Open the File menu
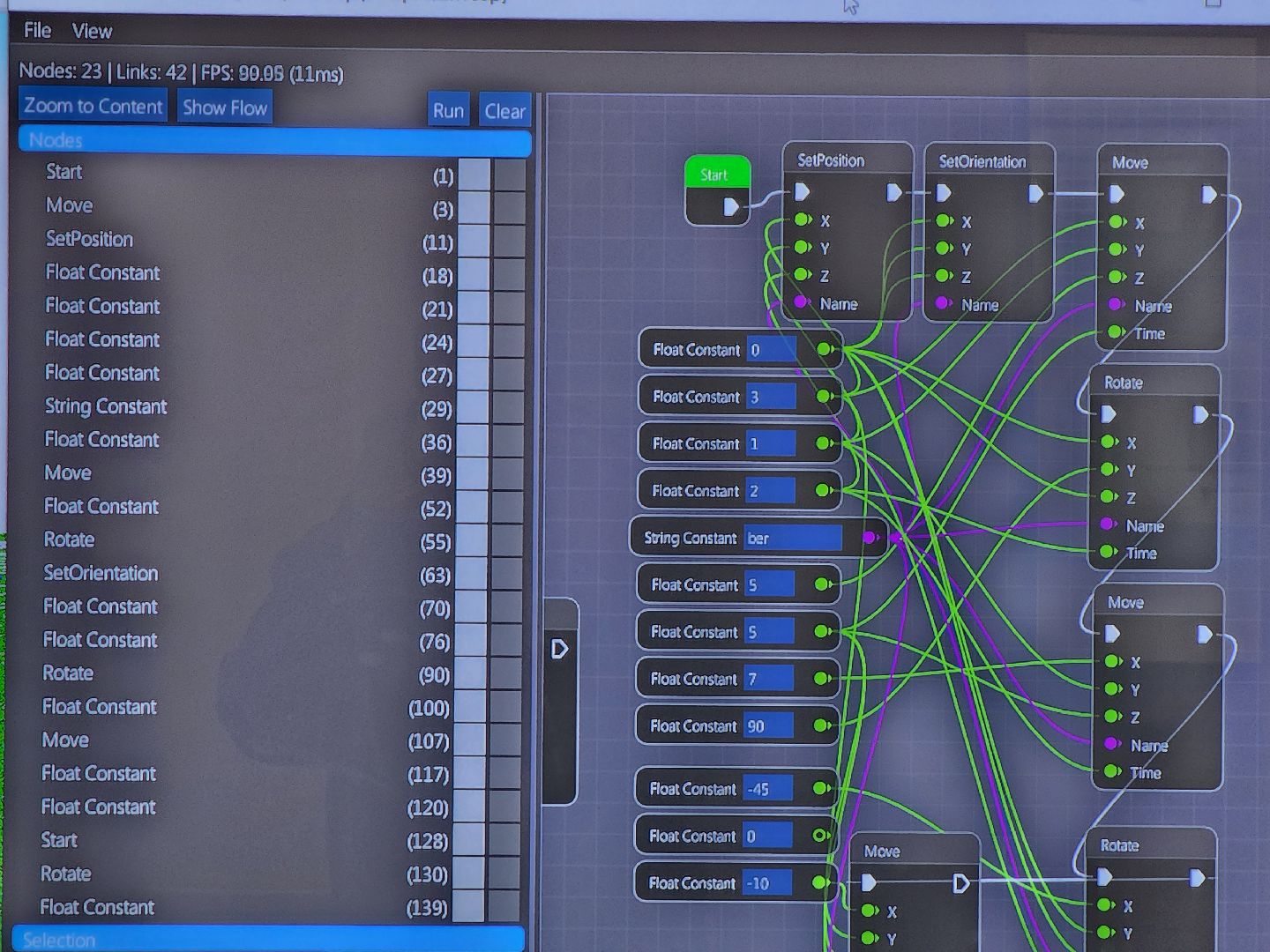 click(x=37, y=31)
